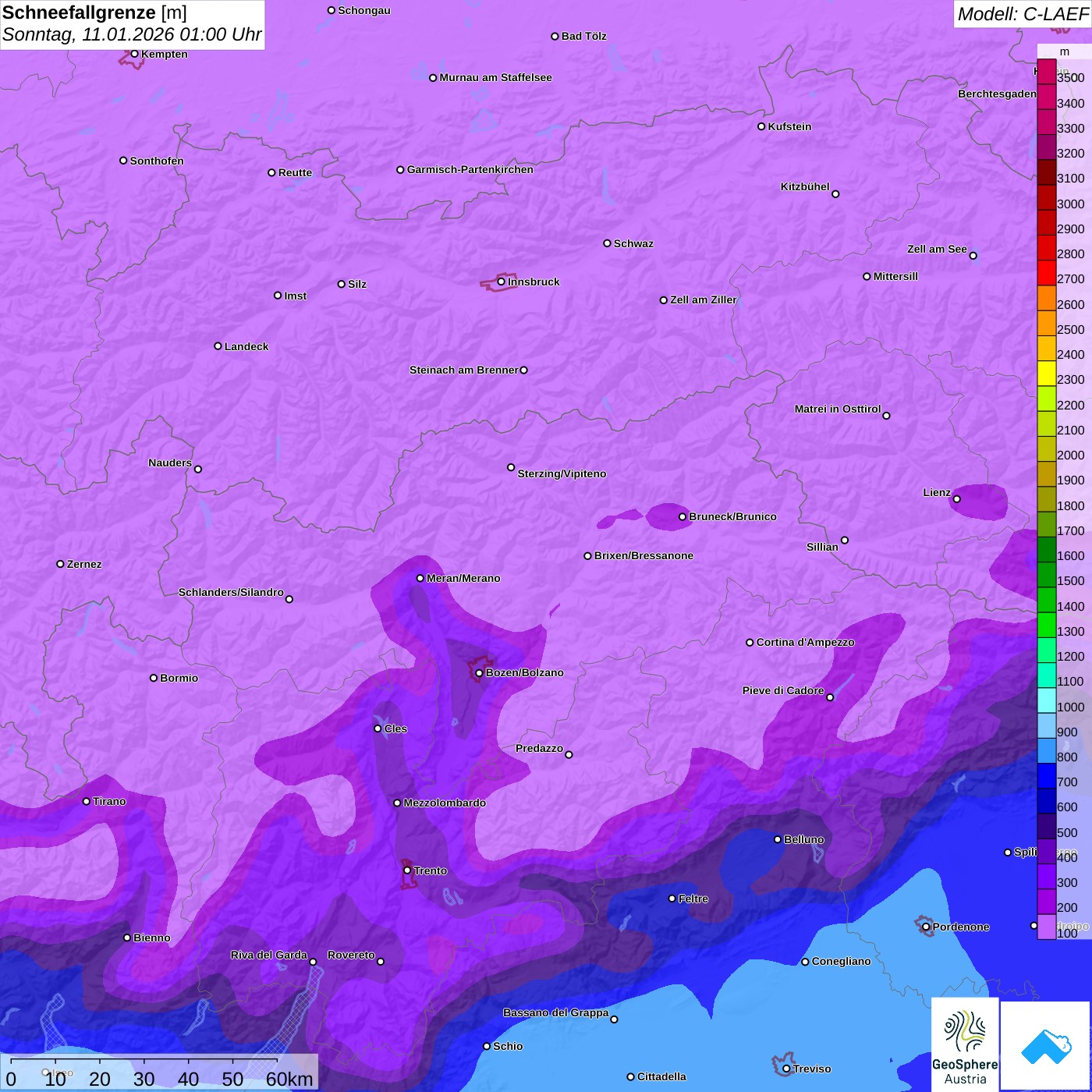This screenshot has width=1092, height=1092.
Task: Click the GeoSphere Austria logo
Action: 965,1044
